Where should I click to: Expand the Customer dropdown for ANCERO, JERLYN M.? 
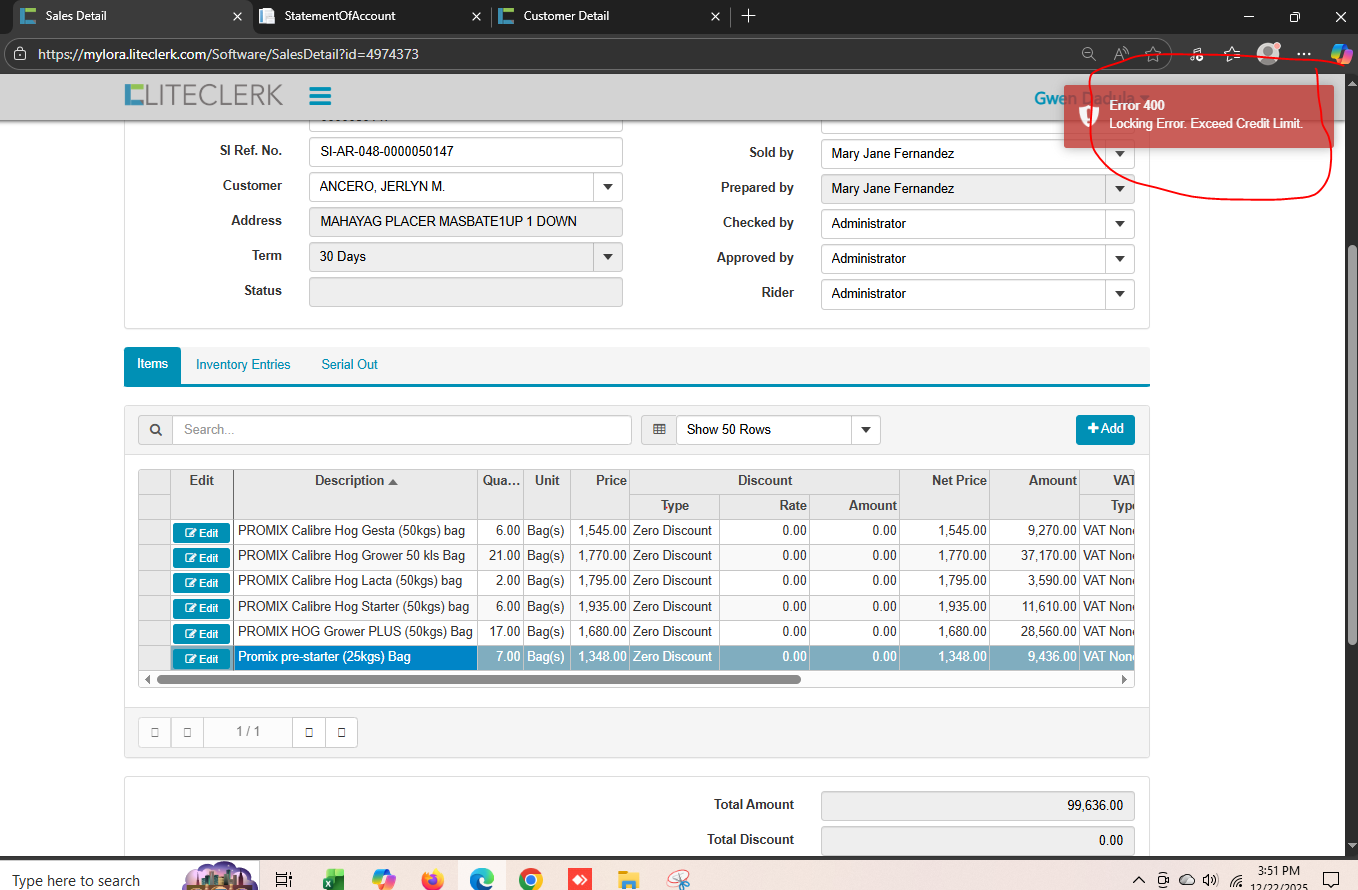[607, 187]
